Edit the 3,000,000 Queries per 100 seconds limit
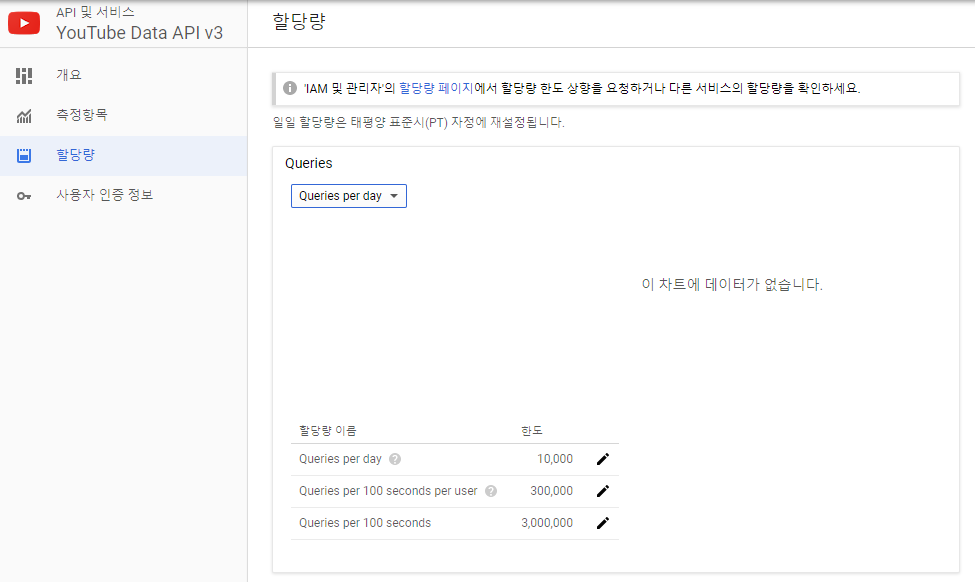 tap(603, 523)
